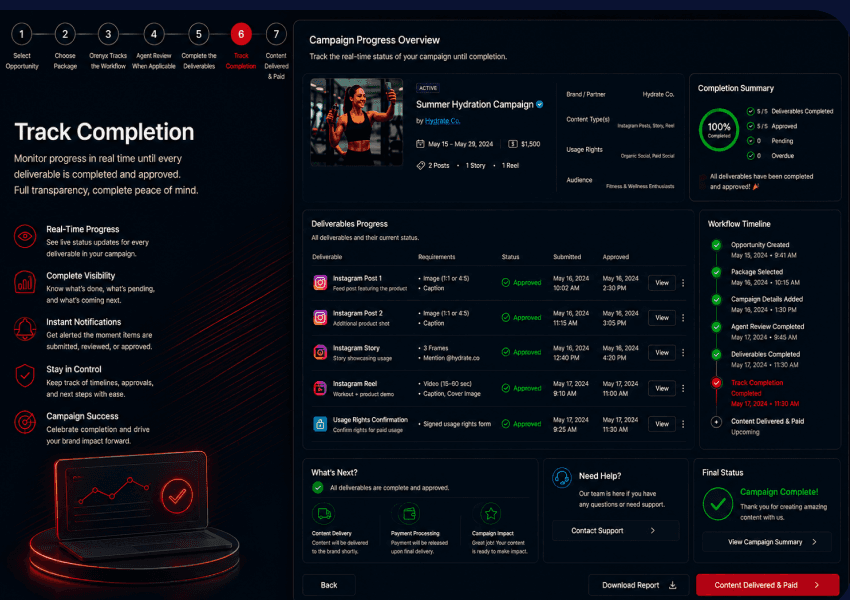Open the more options menu for Instagram Reel
Image resolution: width=850 pixels, height=600 pixels.
683,388
